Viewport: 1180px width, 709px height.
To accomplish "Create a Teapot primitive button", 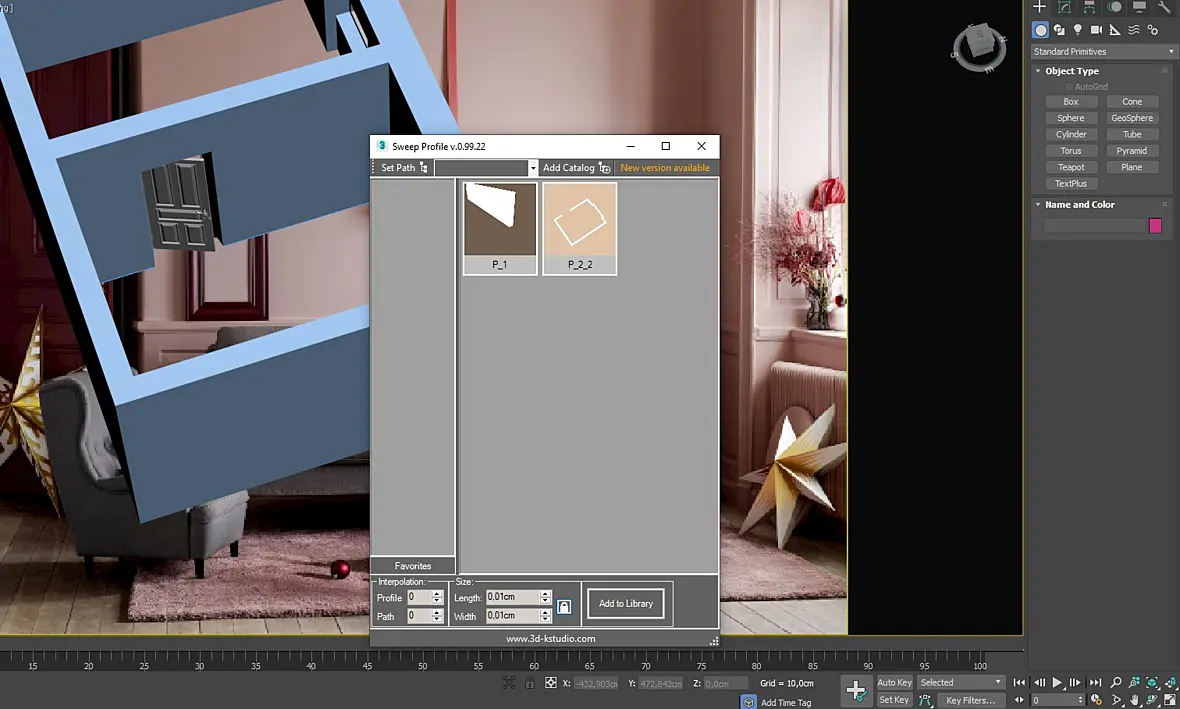I will tap(1071, 167).
